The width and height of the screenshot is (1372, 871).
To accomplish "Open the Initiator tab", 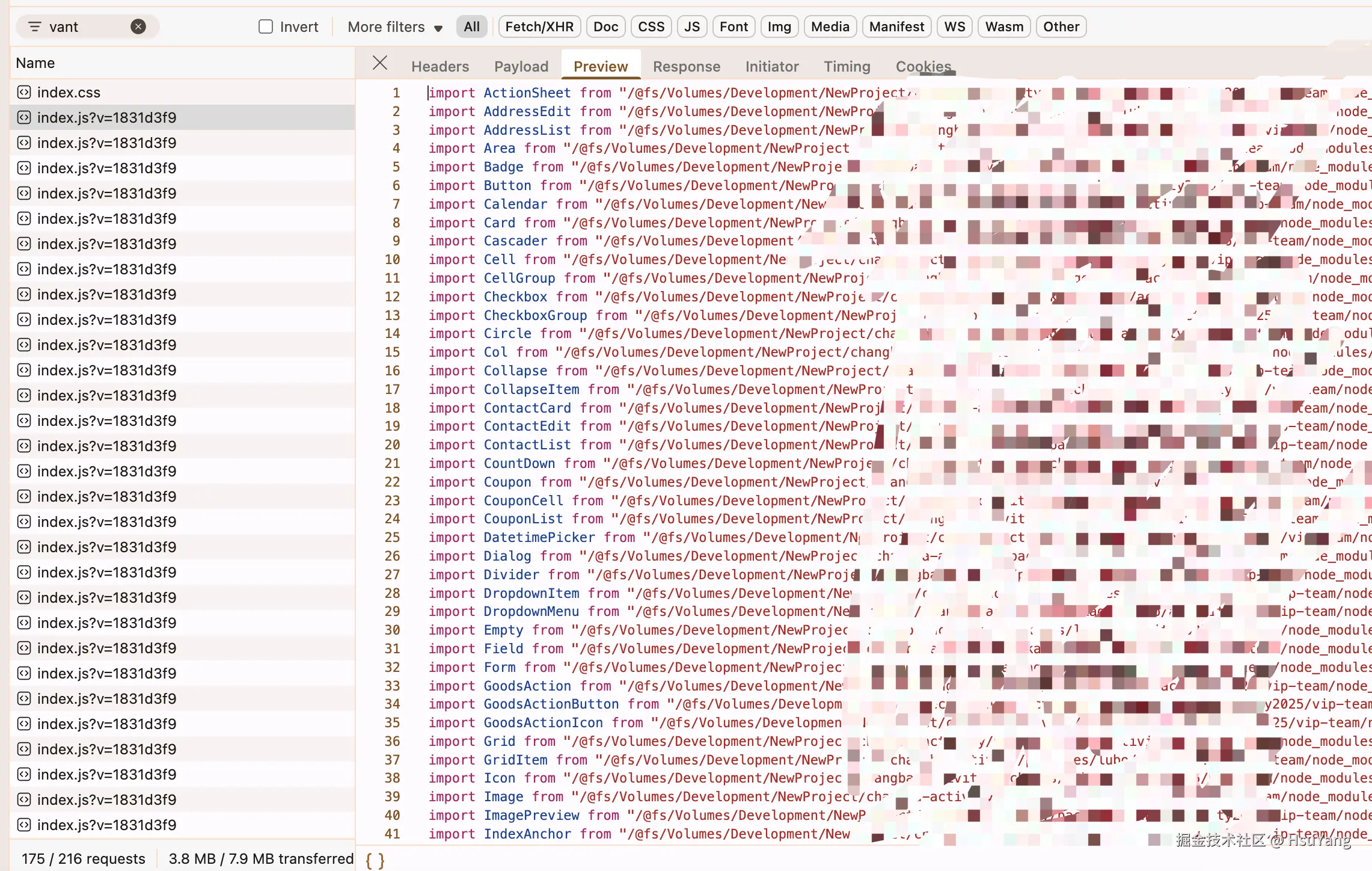I will 771,66.
